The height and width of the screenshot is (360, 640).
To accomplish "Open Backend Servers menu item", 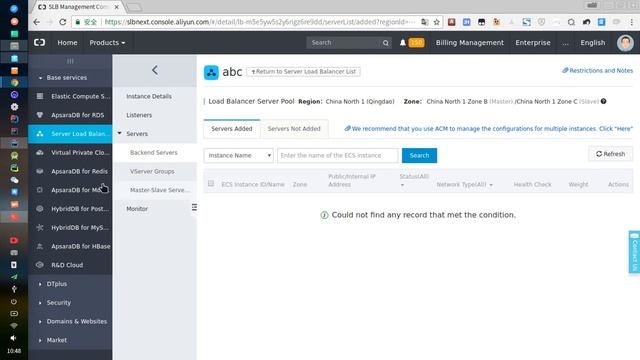I will click(x=154, y=152).
